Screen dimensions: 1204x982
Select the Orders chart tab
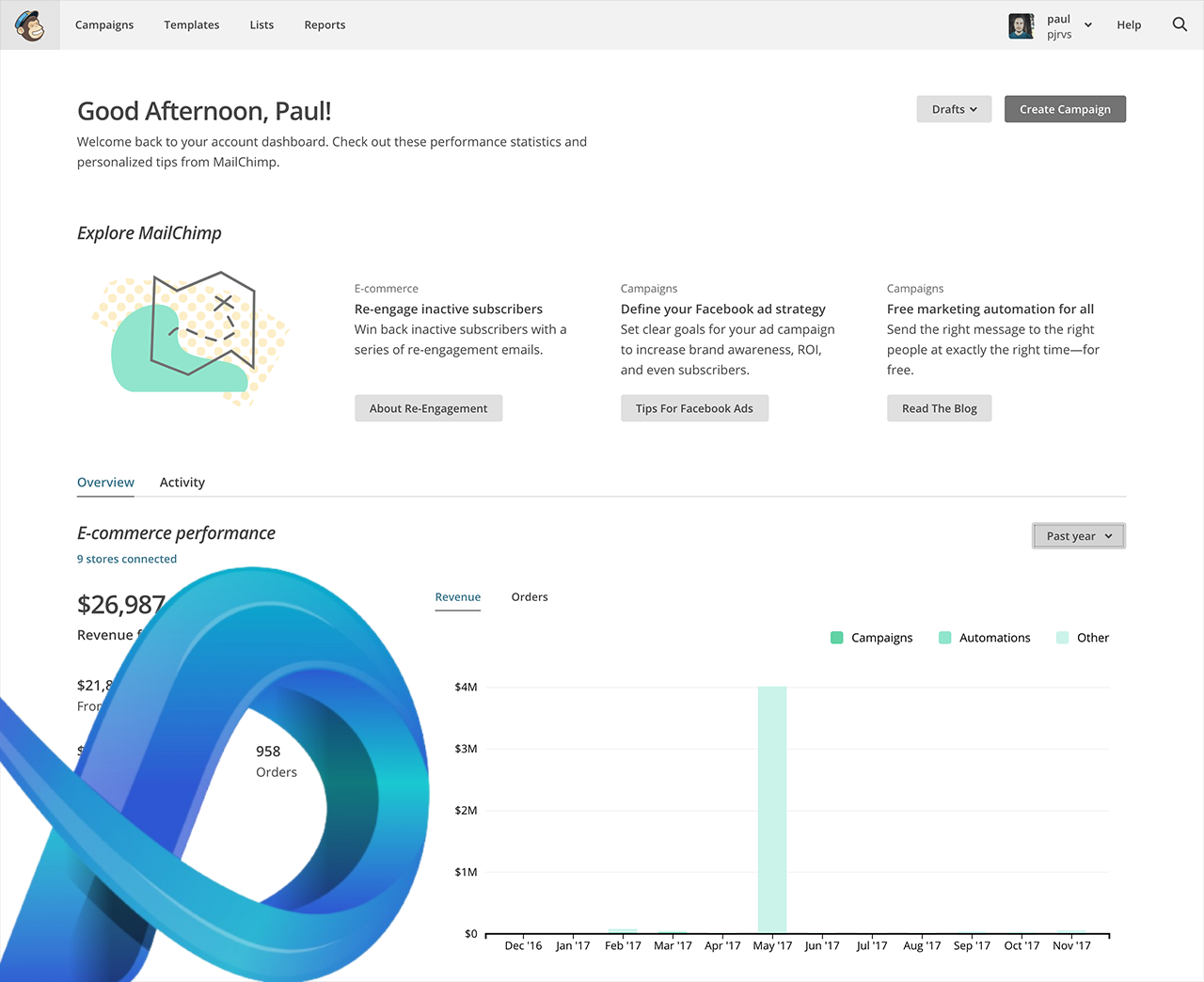tap(530, 597)
